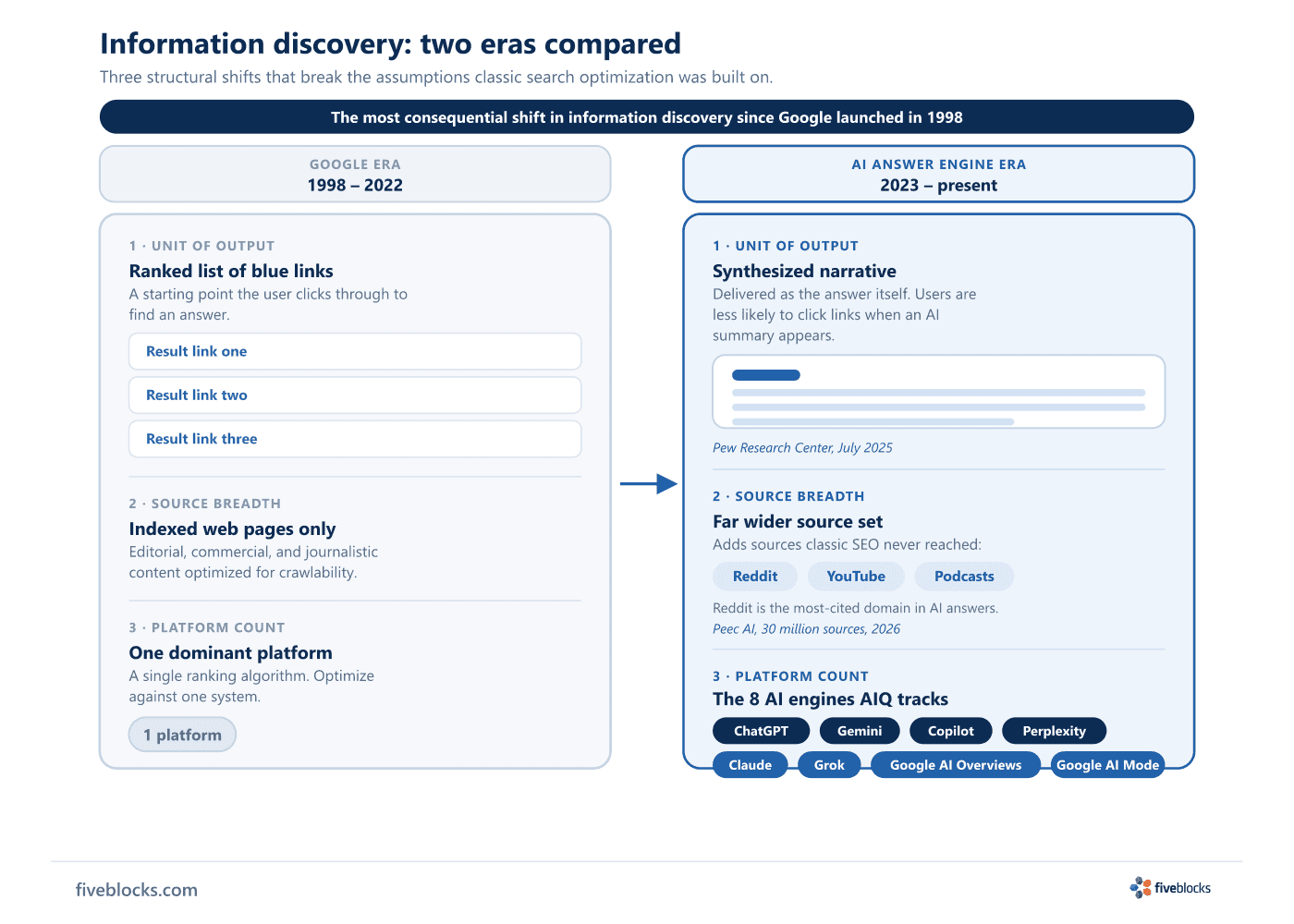Click 'Reddit is the most-cited domain' text
Image resolution: width=1294 pixels, height=924 pixels.
pyautogui.click(x=855, y=608)
